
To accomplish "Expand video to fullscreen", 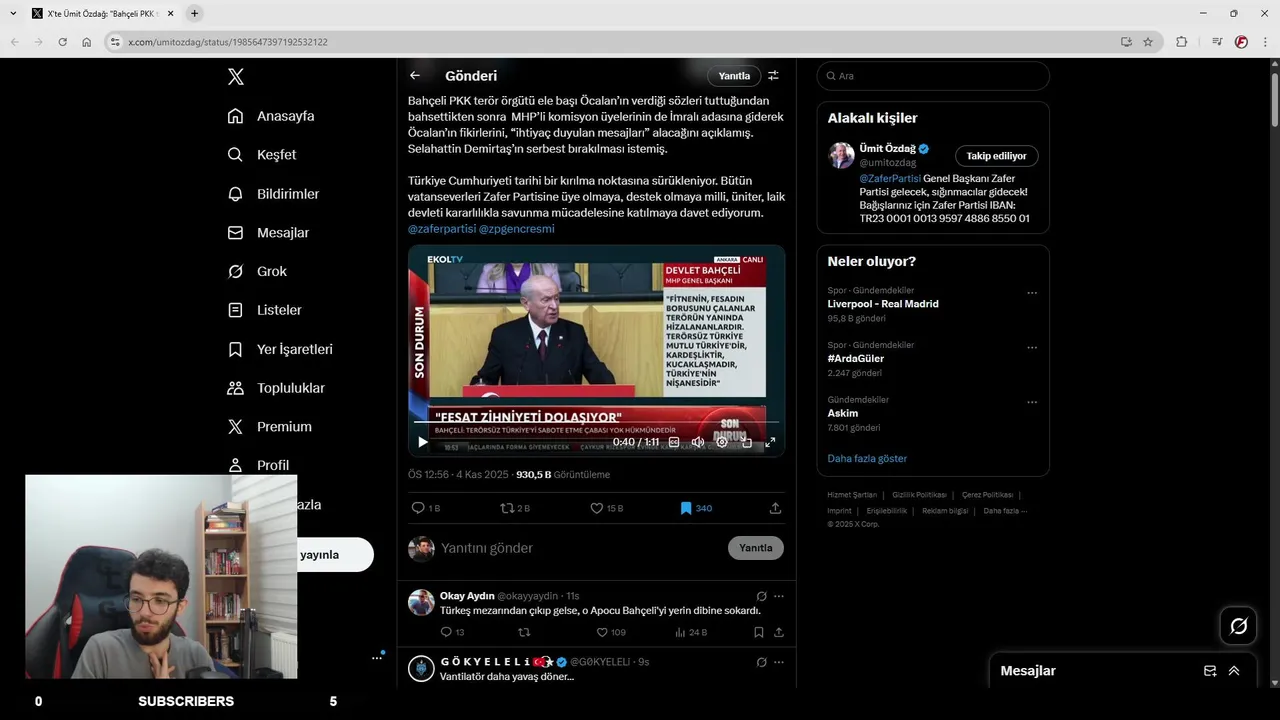I will 770,442.
